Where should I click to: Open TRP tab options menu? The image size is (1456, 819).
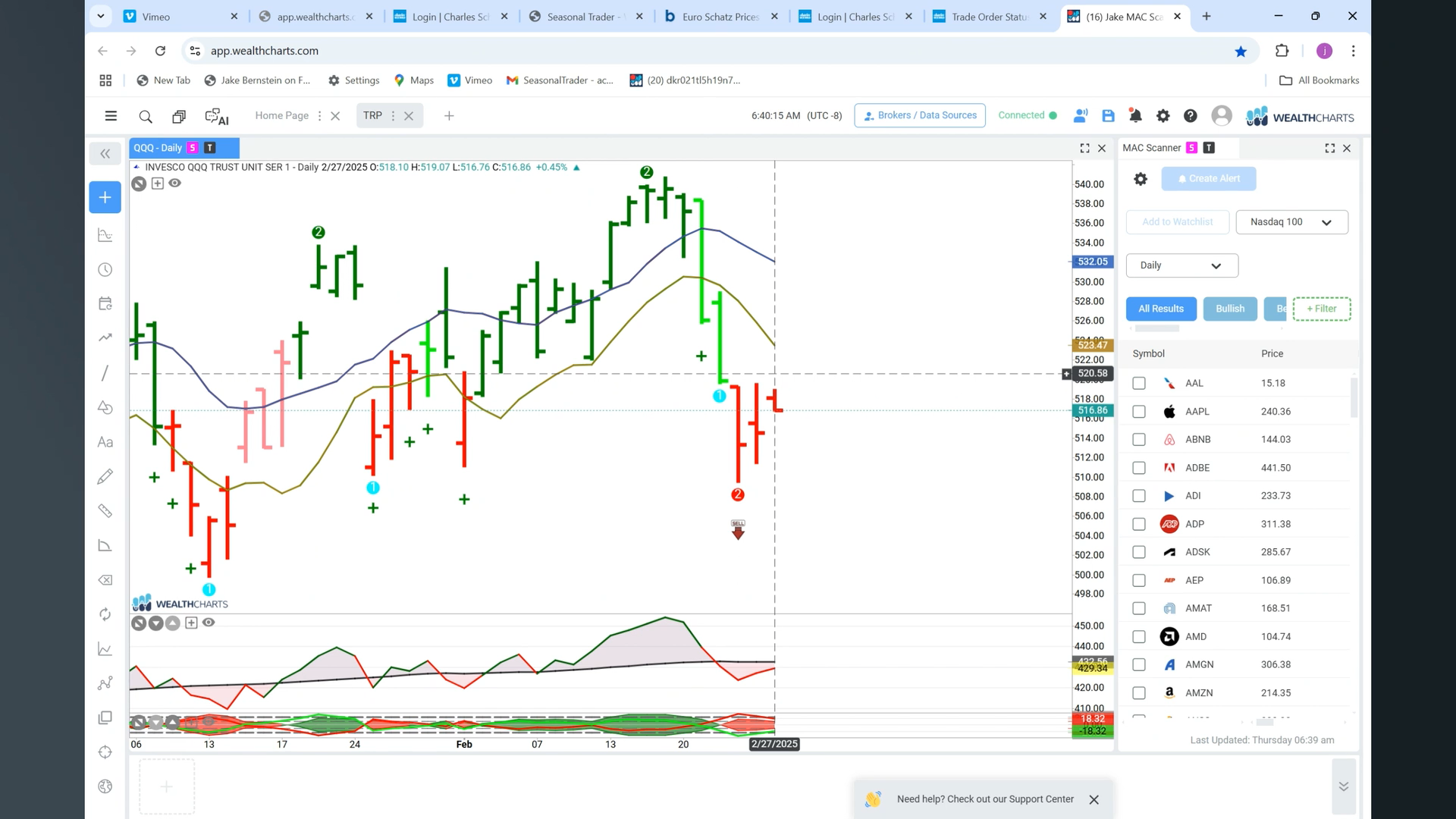click(x=393, y=116)
